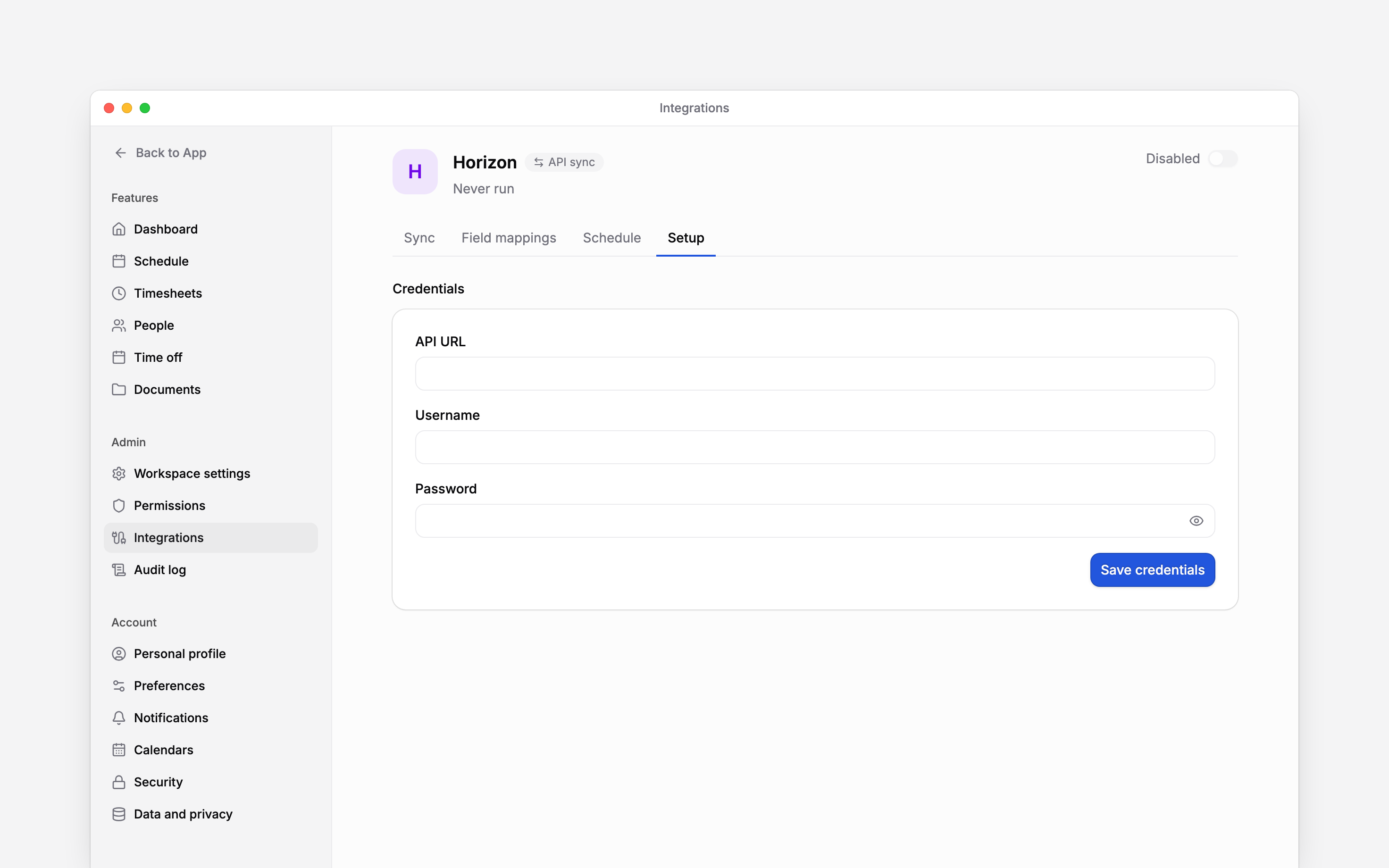Viewport: 1389px width, 868px height.
Task: Select the Setup tab
Action: tap(686, 238)
